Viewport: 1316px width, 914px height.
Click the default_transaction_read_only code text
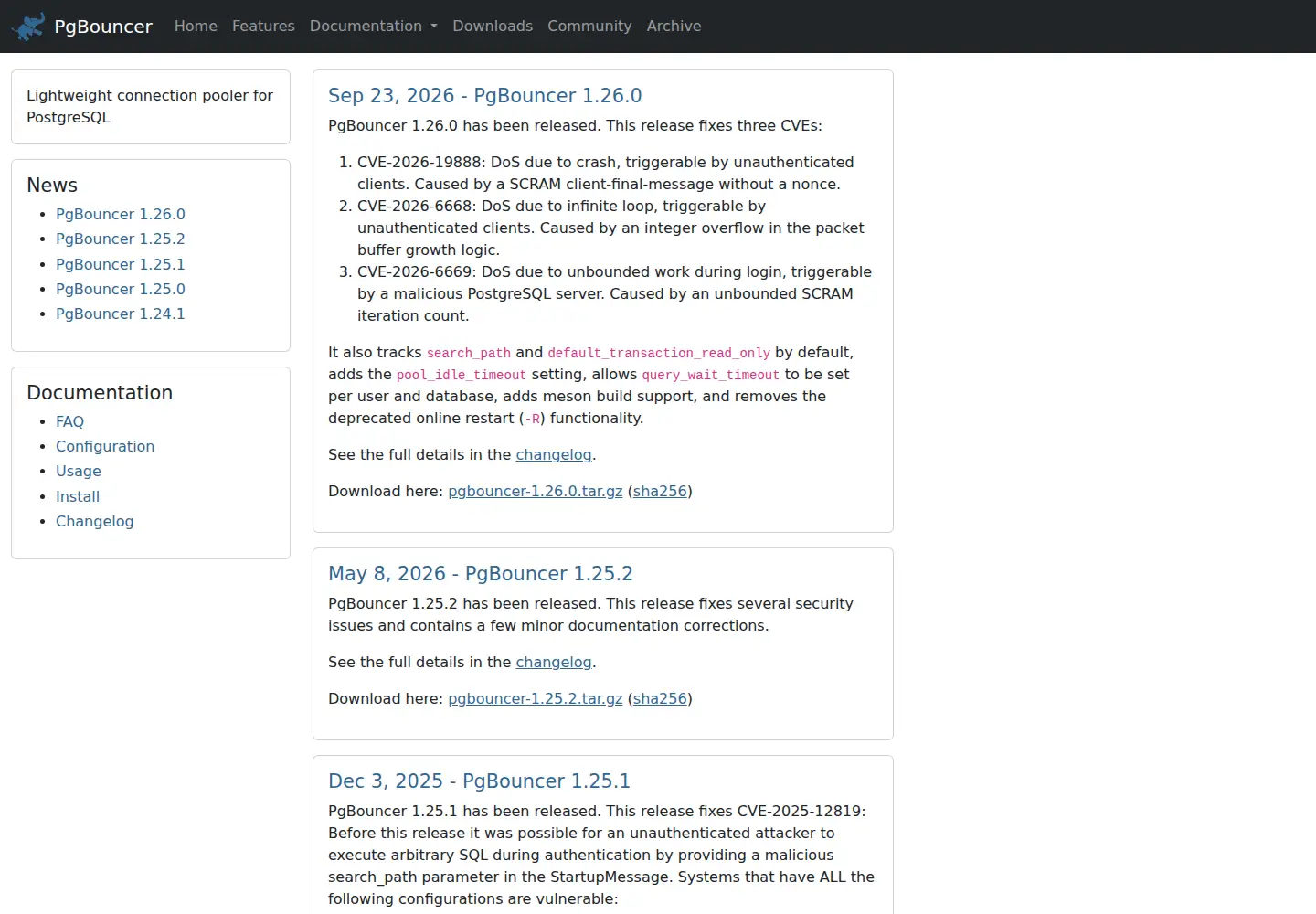click(659, 353)
